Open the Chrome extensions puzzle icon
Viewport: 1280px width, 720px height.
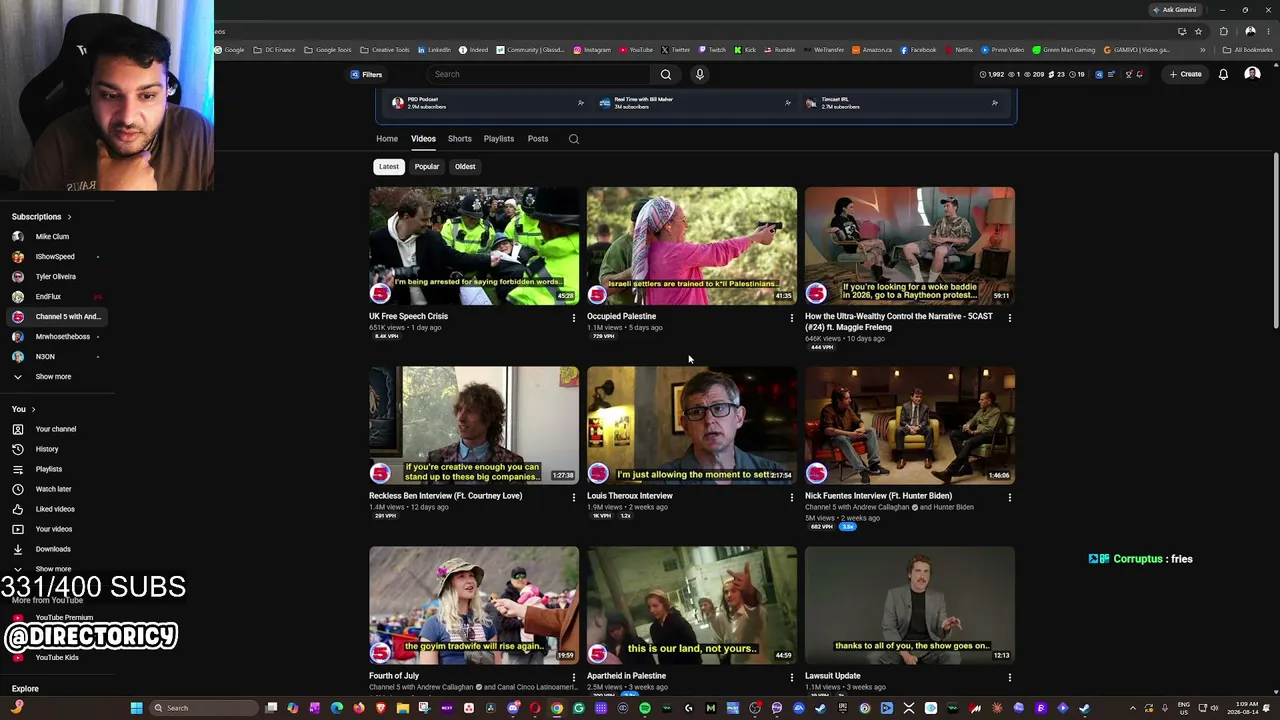pos(1224,31)
